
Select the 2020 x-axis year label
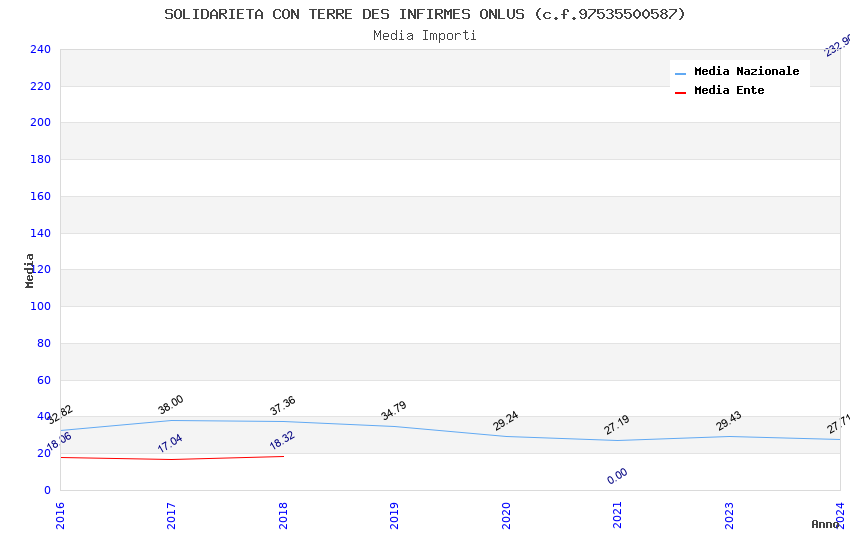pyautogui.click(x=506, y=515)
